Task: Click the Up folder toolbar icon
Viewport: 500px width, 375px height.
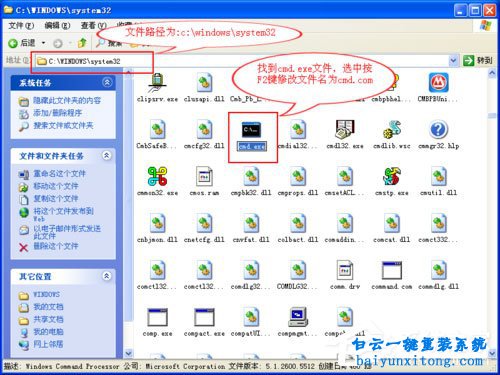Action: (x=82, y=43)
